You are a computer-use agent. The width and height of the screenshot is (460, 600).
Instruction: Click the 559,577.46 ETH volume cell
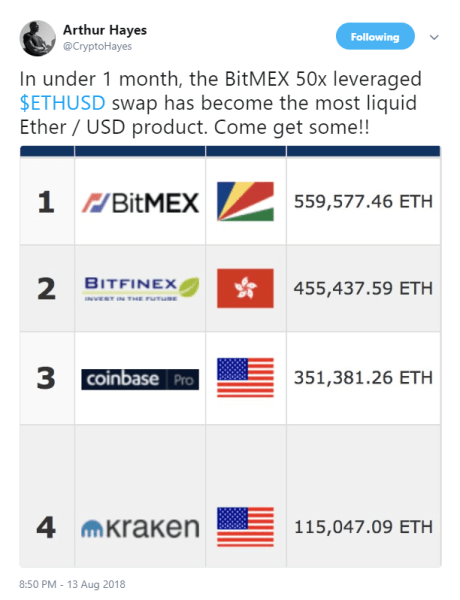tap(363, 201)
